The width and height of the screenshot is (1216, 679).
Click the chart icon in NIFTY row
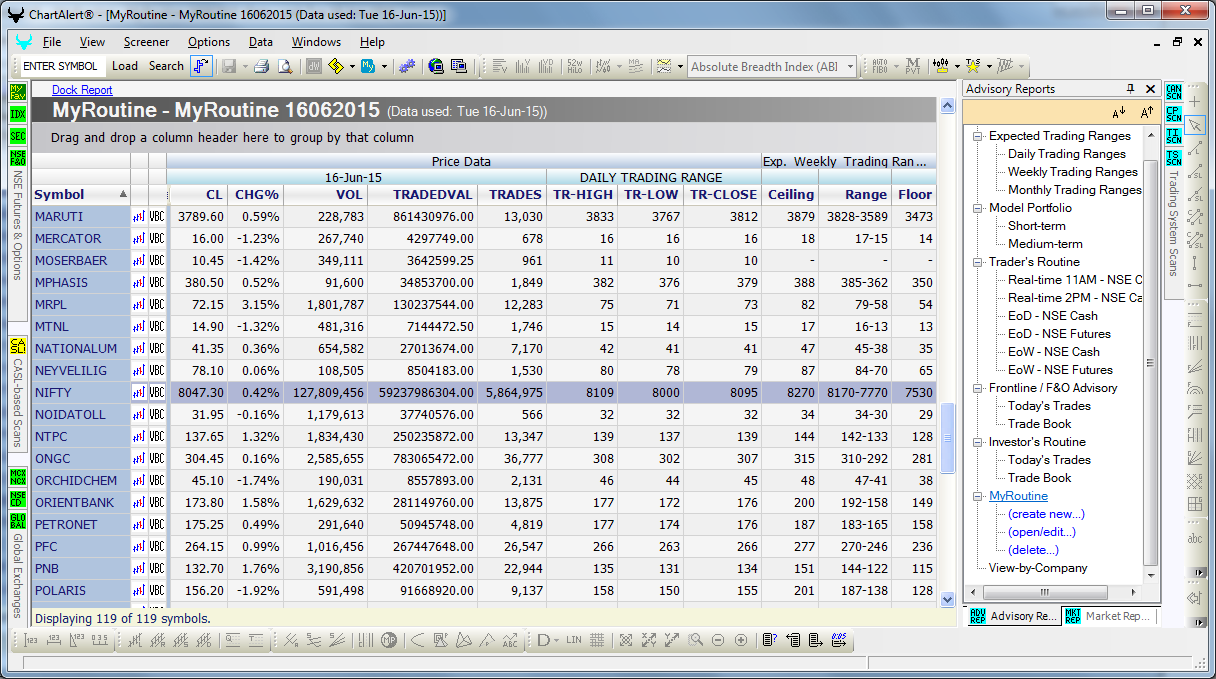pos(139,393)
